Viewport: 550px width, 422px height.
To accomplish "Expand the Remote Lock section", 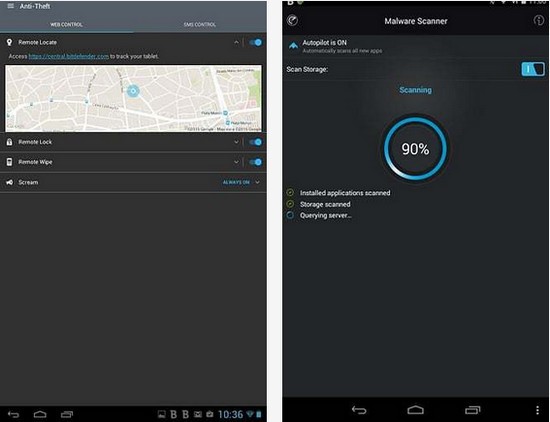I will point(236,142).
